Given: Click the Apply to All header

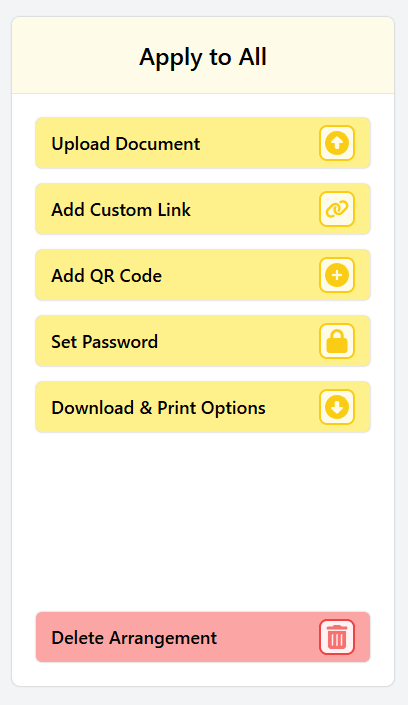Looking at the screenshot, I should tap(203, 56).
